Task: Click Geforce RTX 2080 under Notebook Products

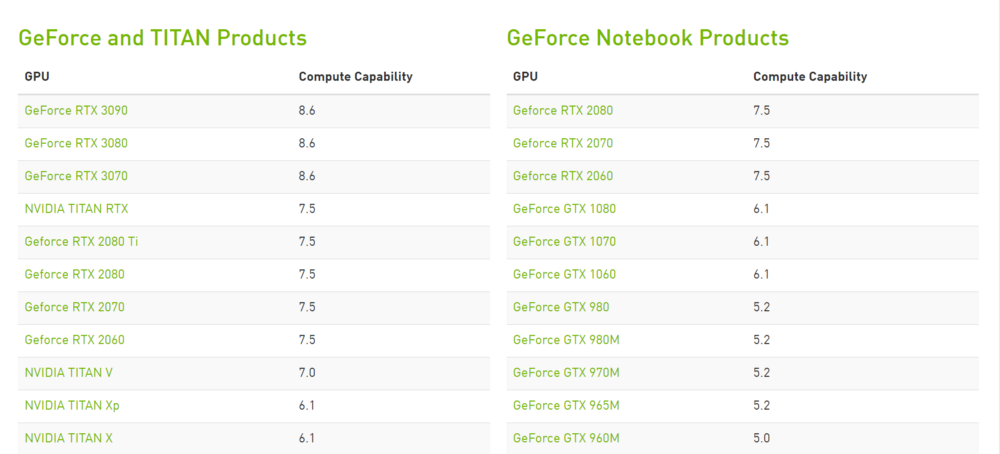Action: pos(563,110)
